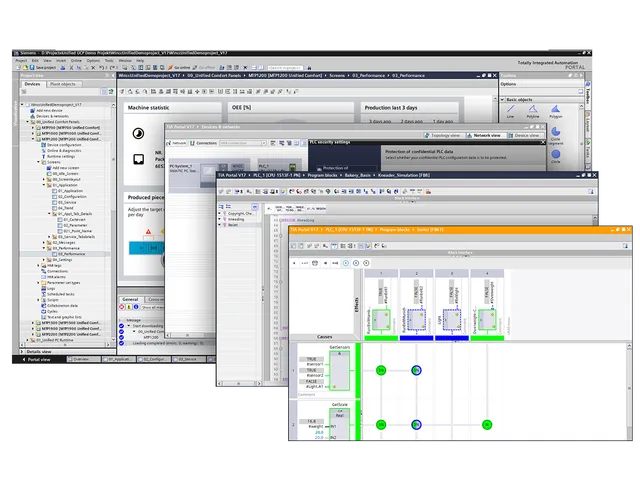Toggle information messages filter icon
Screen dimensions: 640x480
[136, 307]
